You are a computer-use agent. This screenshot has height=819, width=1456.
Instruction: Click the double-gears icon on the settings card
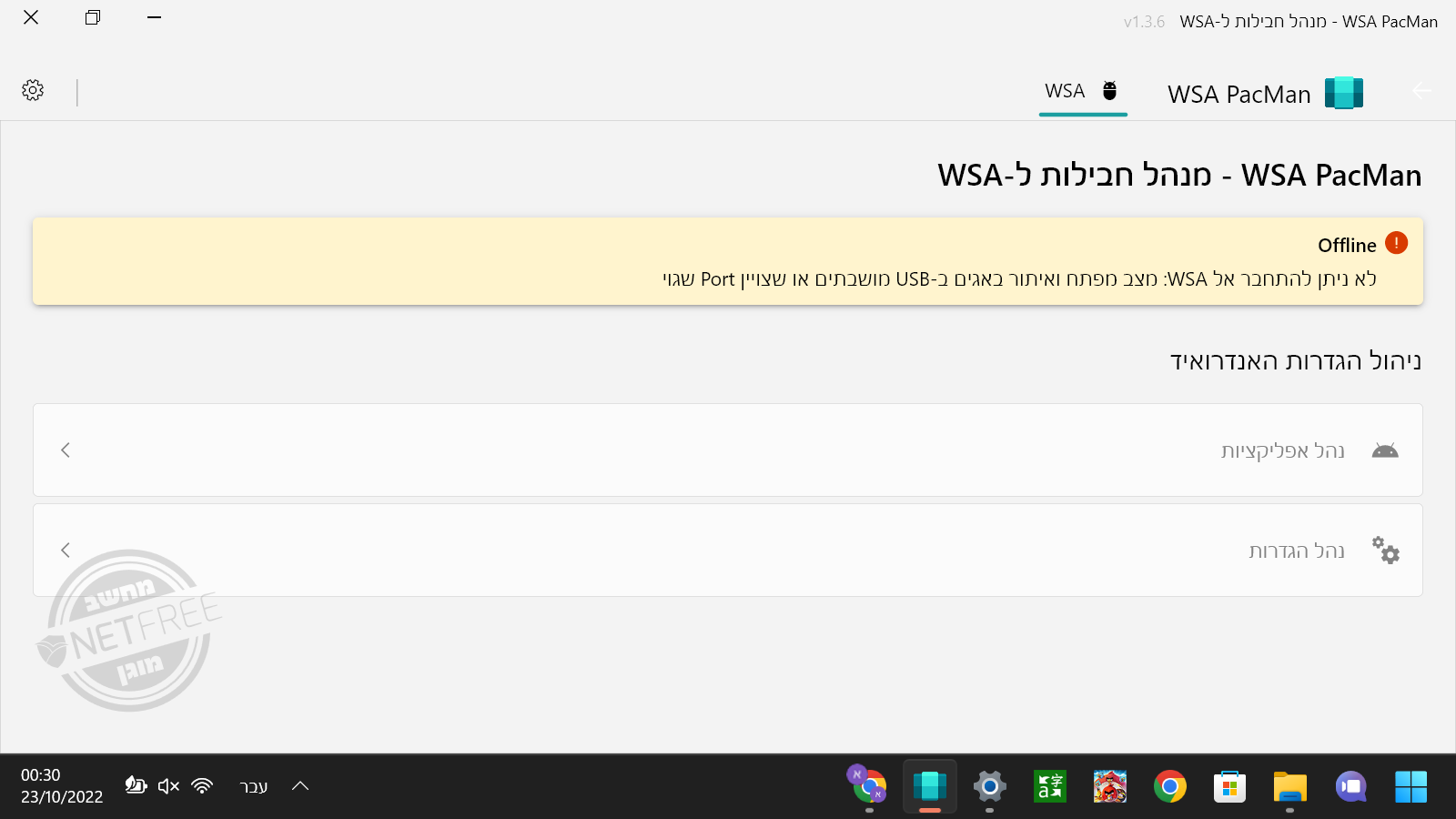pos(1386,551)
